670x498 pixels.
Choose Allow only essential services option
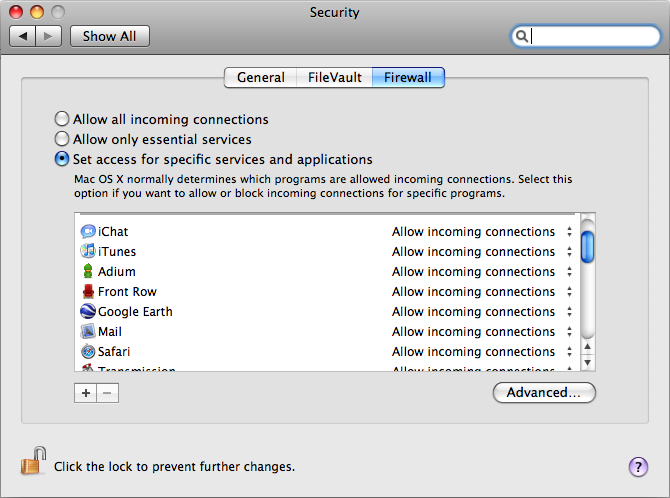pyautogui.click(x=62, y=139)
